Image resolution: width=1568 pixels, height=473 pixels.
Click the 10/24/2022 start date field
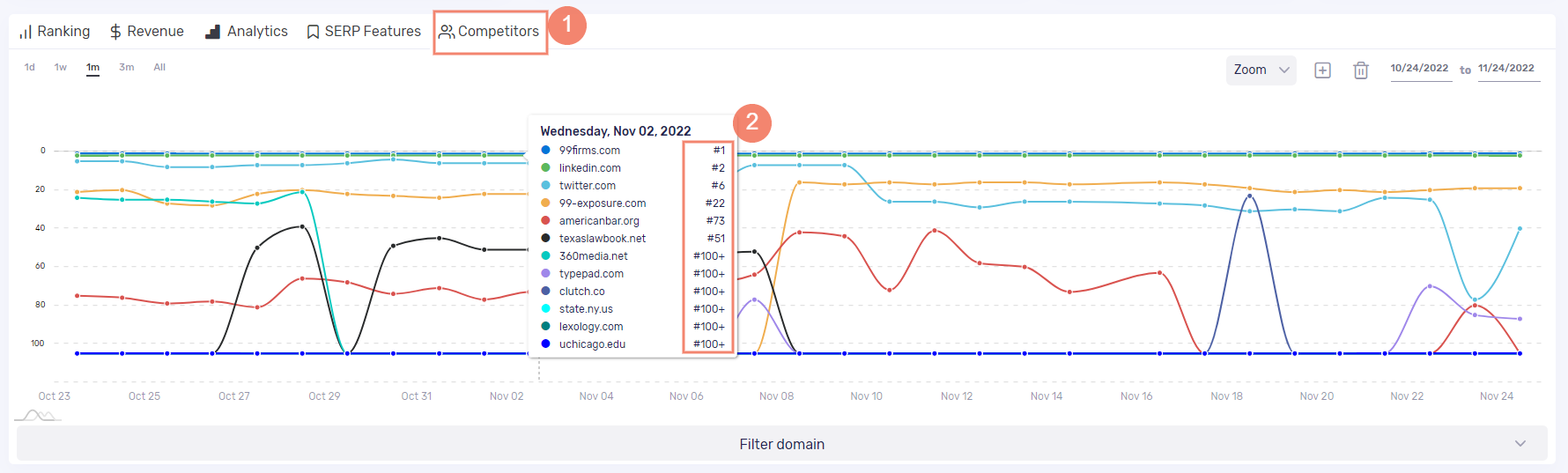pos(1419,69)
